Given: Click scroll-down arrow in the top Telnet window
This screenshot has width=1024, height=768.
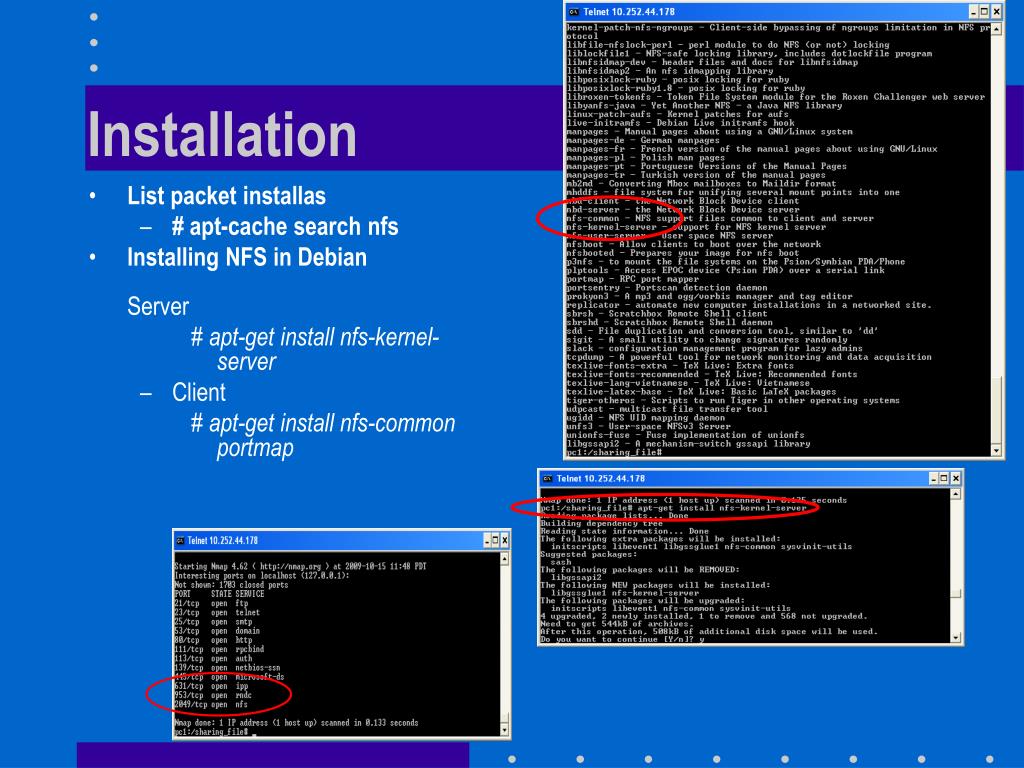Looking at the screenshot, I should pyautogui.click(x=996, y=451).
